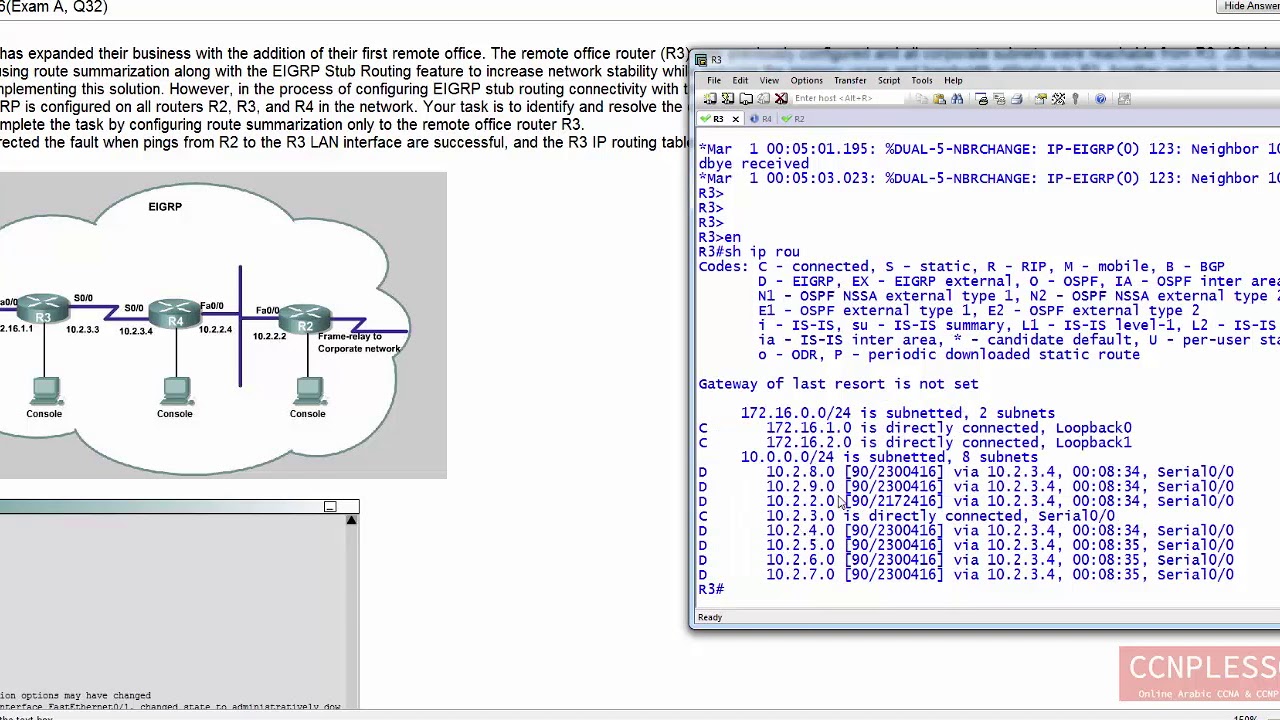Click the Quick Connect toolbar icon
This screenshot has width=1280, height=720.
728,98
